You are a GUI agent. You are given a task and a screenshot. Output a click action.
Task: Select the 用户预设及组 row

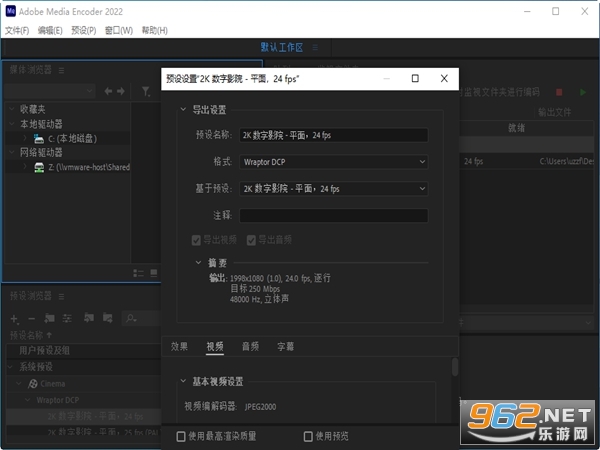coord(83,351)
